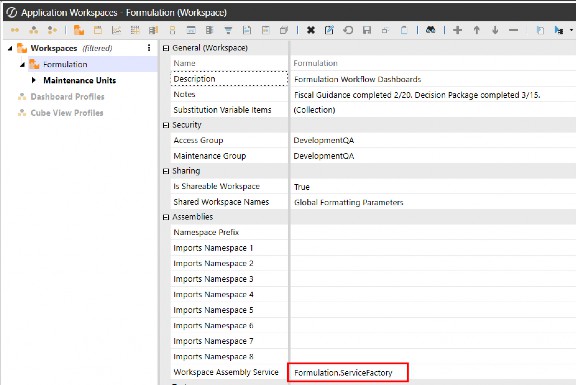Select the Maintenance Units tree item
The image size is (576, 385).
[80, 80]
